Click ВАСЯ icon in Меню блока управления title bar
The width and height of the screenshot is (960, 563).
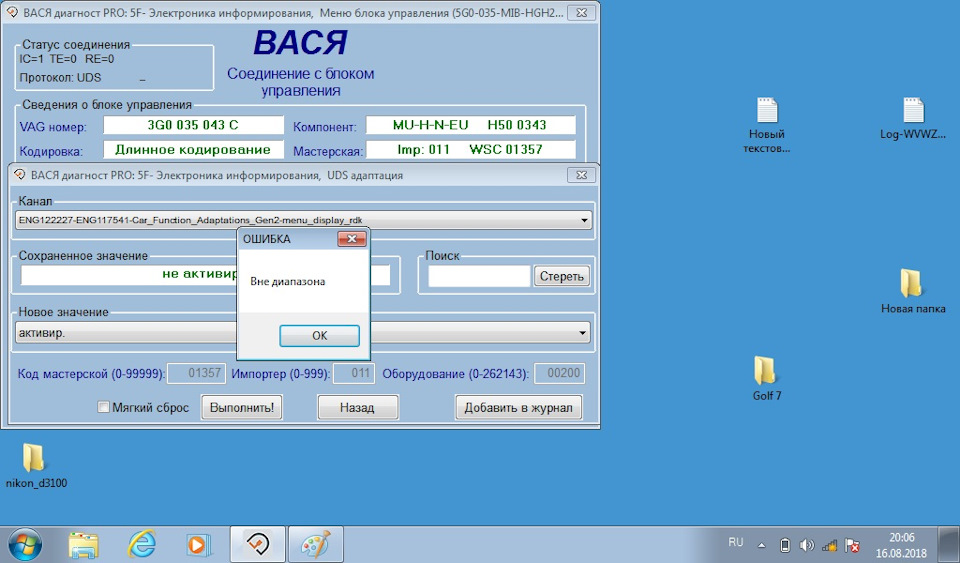coord(12,12)
